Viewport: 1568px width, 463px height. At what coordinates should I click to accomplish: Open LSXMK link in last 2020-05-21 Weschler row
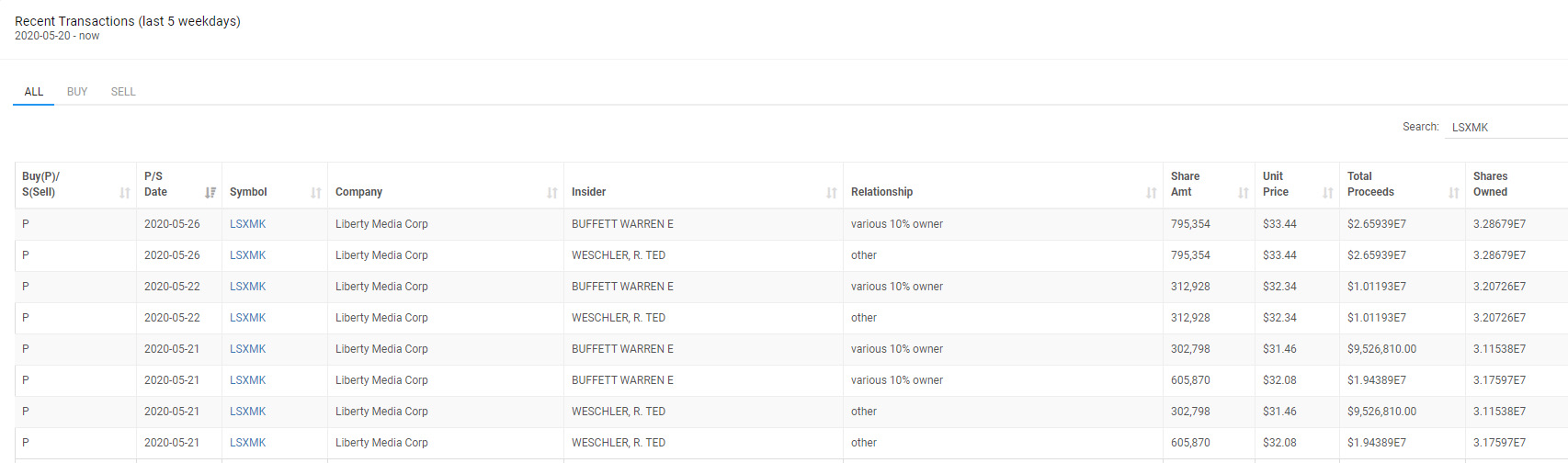(247, 443)
